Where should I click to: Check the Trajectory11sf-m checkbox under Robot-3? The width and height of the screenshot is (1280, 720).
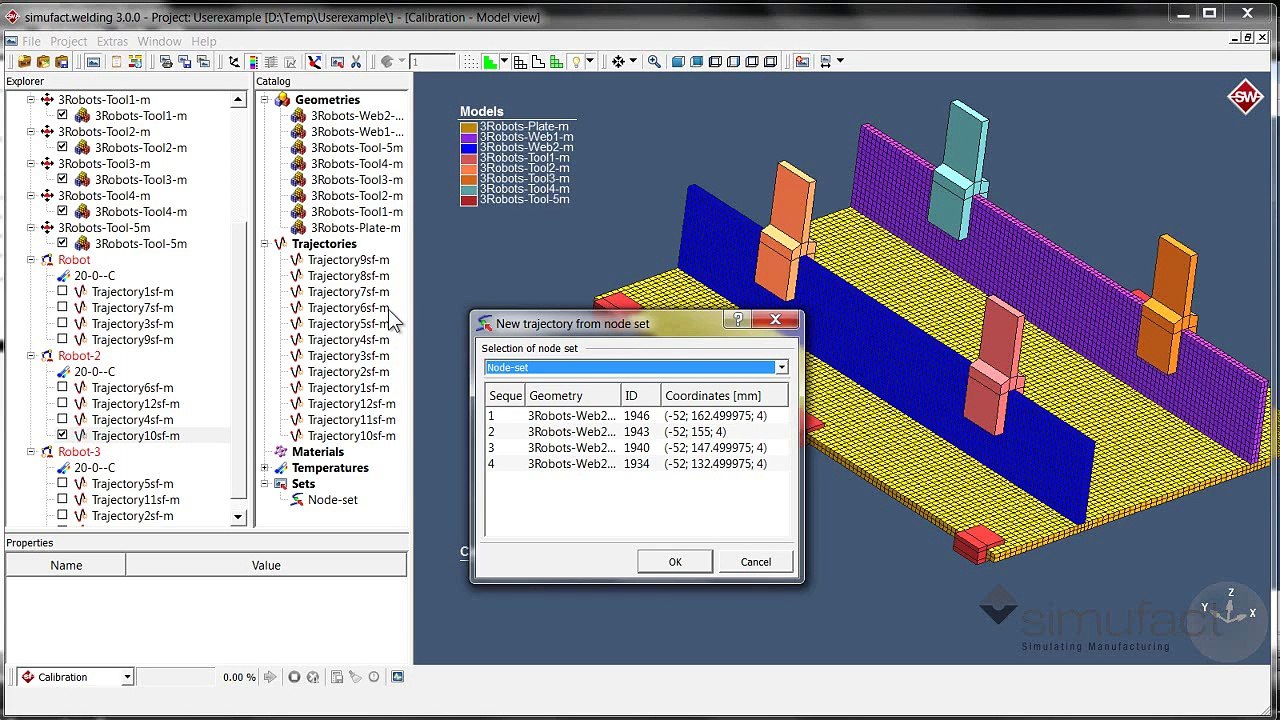click(62, 500)
